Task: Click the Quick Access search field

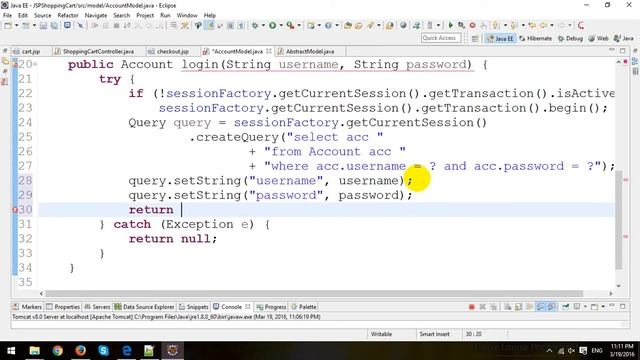Action: (x=441, y=38)
